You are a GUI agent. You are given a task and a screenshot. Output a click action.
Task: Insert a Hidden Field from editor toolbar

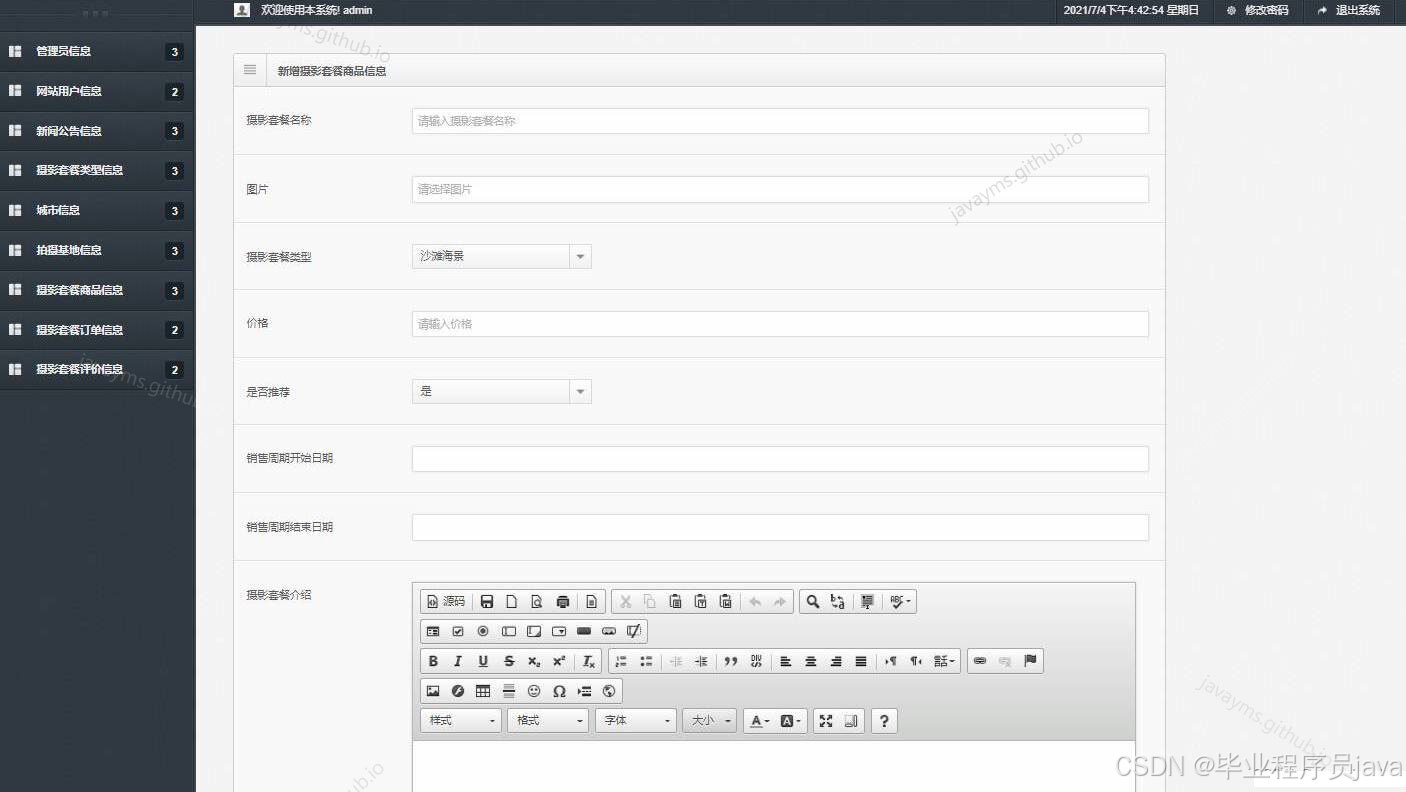(x=634, y=631)
